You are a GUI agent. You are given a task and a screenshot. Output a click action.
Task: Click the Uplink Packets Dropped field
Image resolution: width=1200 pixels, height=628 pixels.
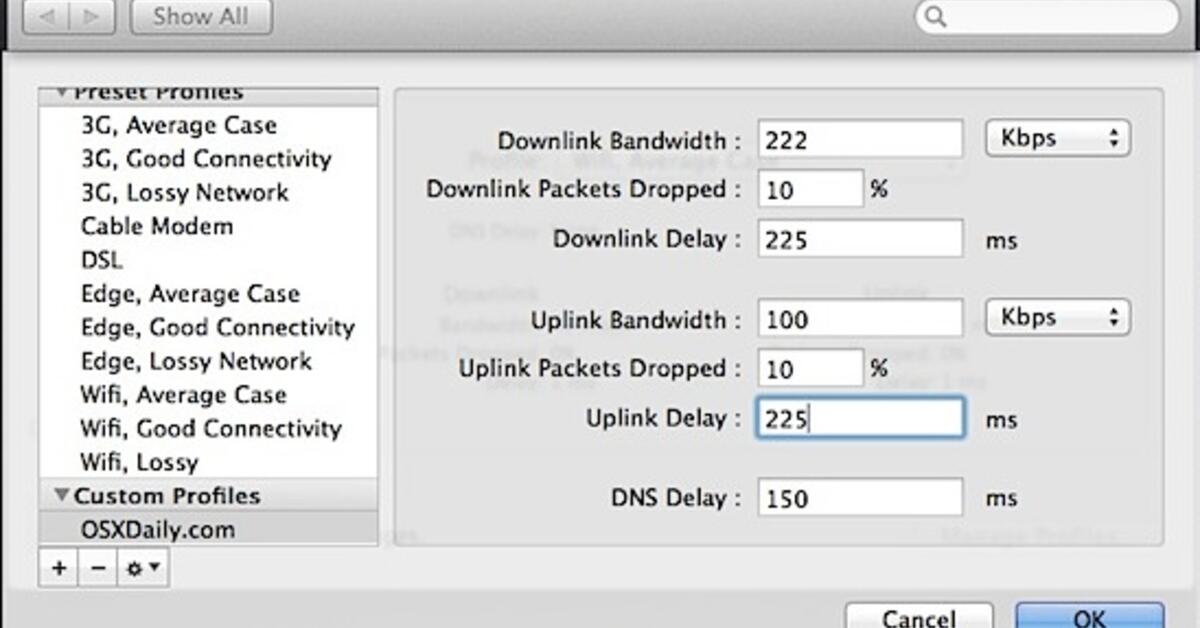(810, 369)
